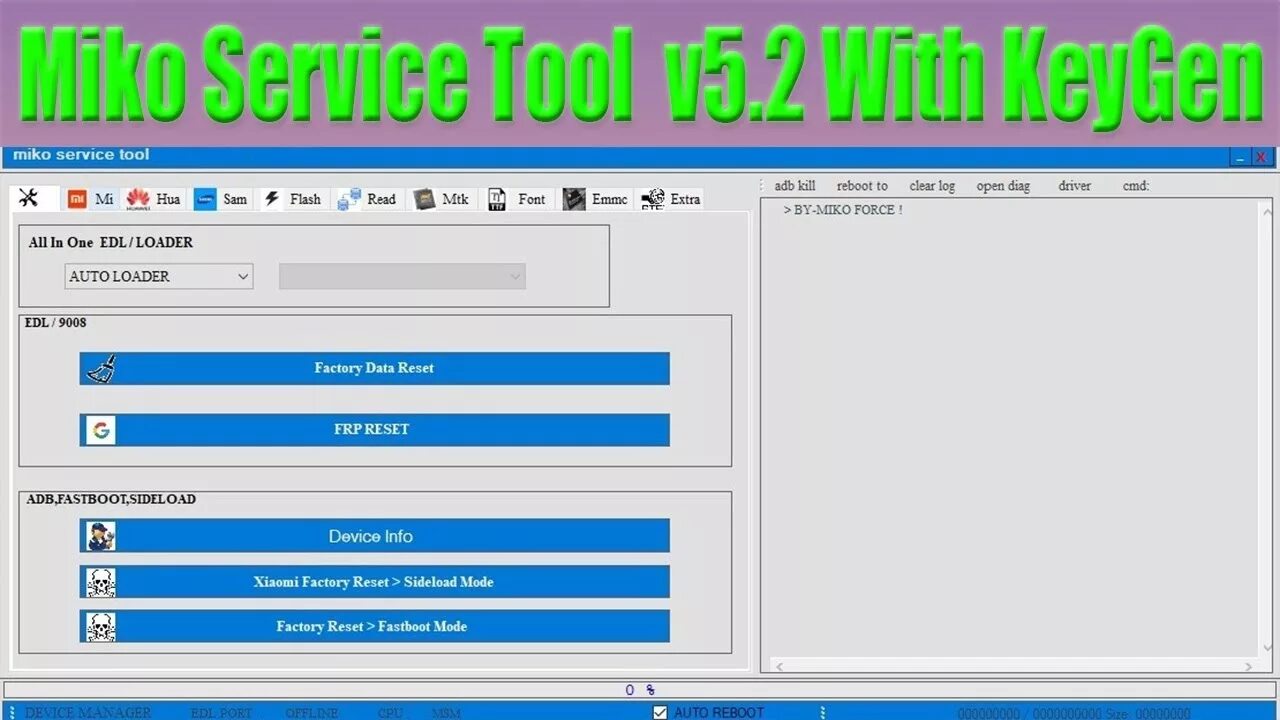Select the Extra tab
The image size is (1280, 720).
671,199
